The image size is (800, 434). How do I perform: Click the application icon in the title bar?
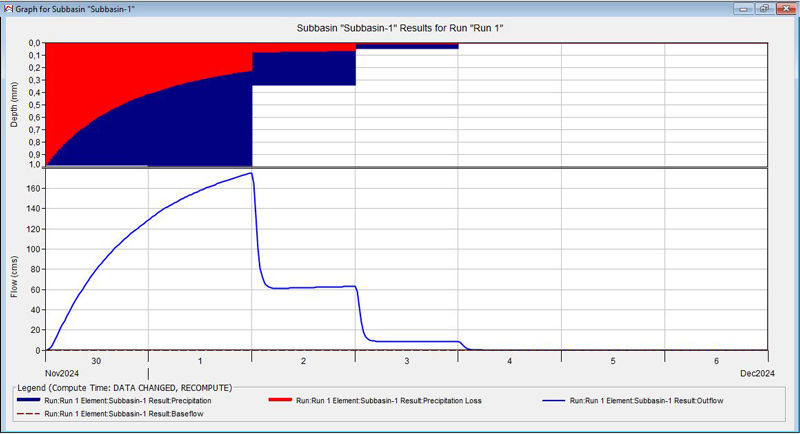pos(8,7)
